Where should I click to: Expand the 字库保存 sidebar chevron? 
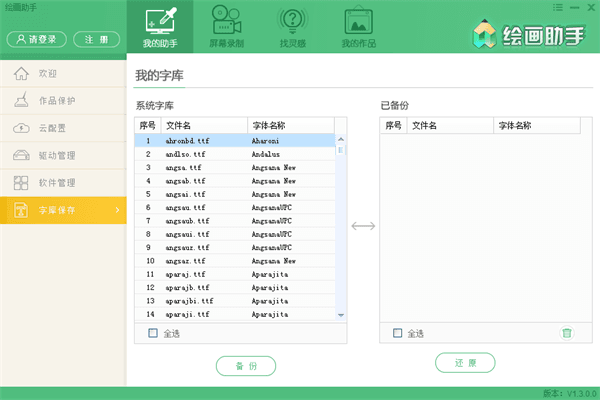pos(118,210)
